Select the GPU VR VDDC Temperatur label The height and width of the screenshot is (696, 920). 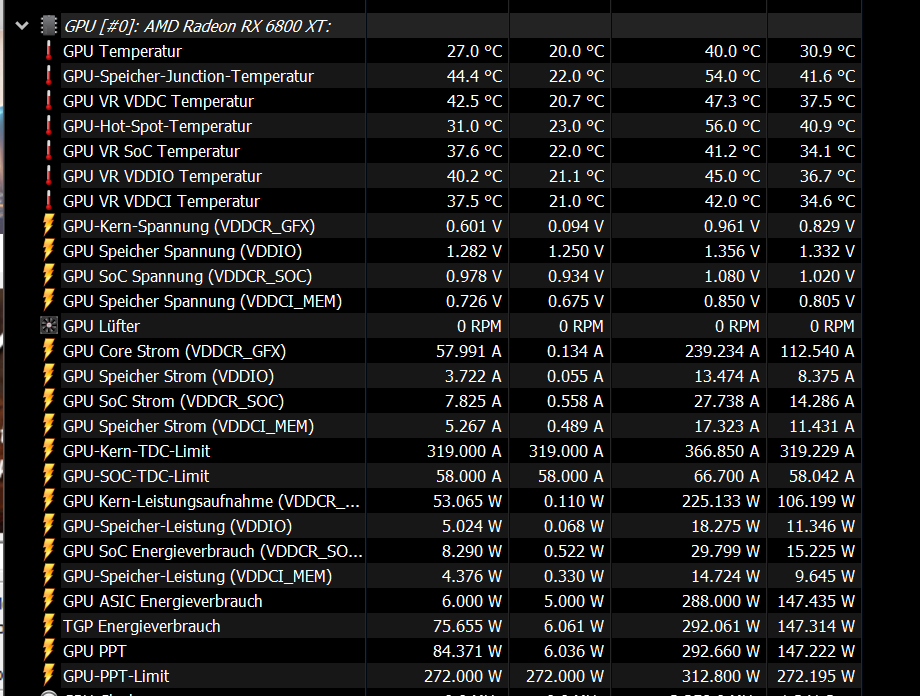click(158, 101)
